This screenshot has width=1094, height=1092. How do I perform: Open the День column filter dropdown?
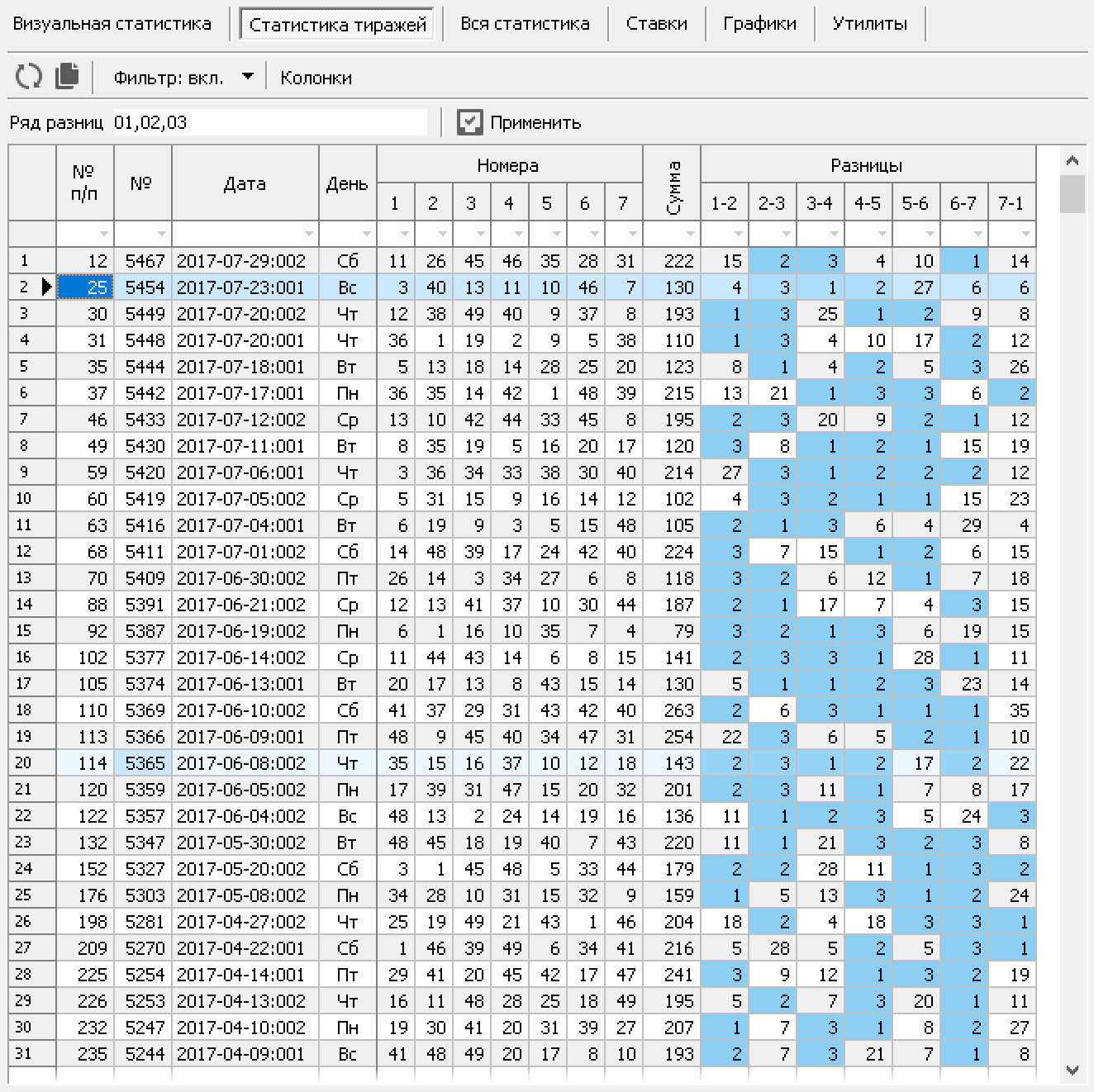(x=366, y=234)
